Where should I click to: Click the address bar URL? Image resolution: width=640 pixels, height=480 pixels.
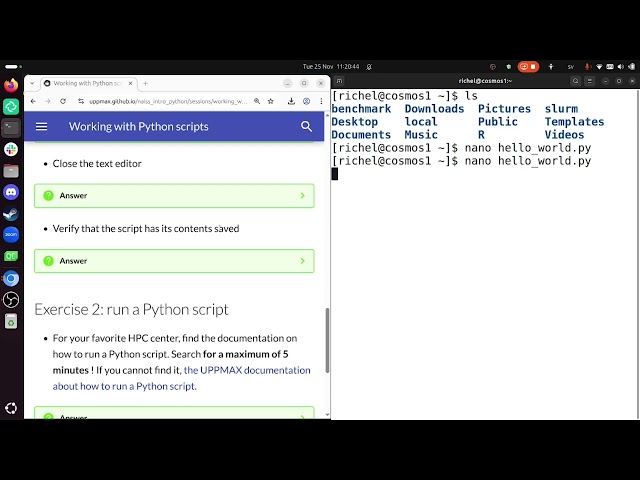pyautogui.click(x=168, y=101)
